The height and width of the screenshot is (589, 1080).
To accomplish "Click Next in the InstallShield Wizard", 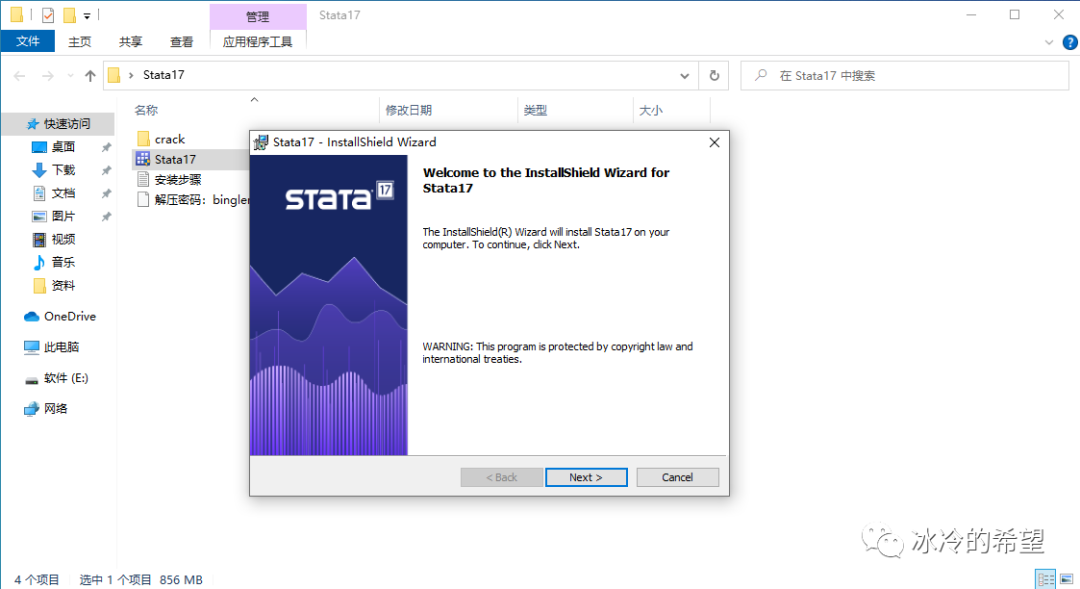I will 586,477.
